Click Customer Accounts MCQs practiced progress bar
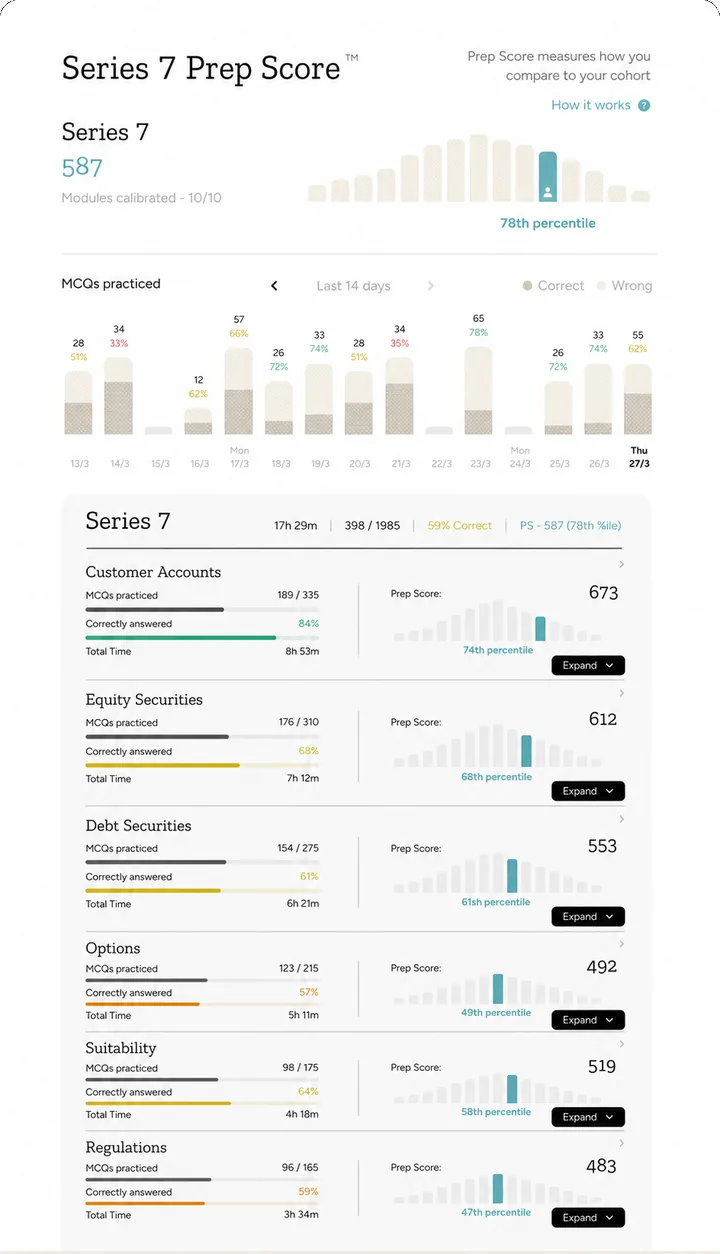 click(202, 609)
